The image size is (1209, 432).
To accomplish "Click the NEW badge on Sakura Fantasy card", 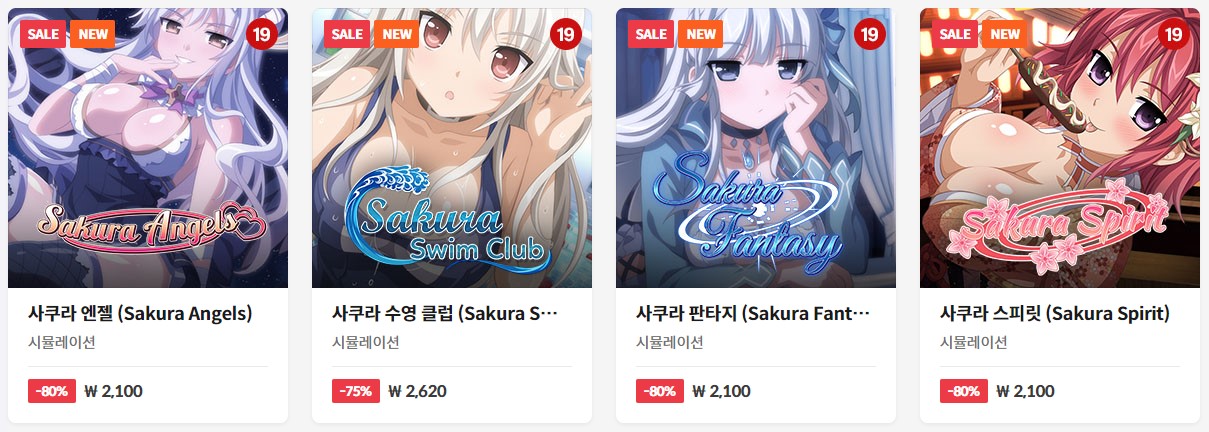I will click(x=701, y=33).
